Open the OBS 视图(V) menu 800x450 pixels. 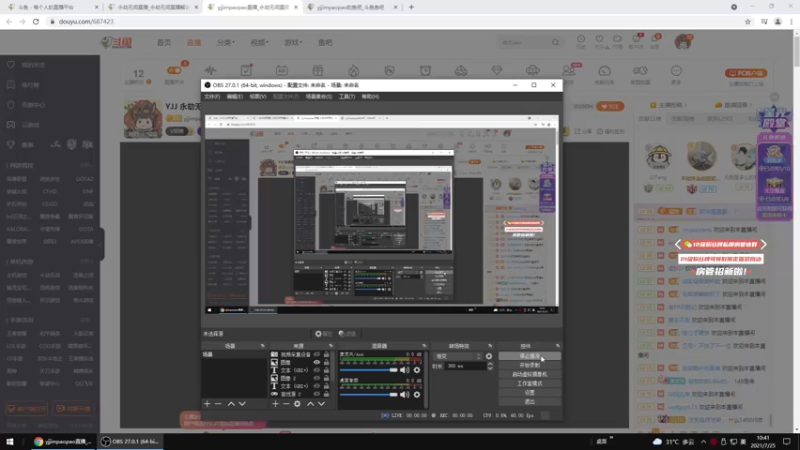258,96
